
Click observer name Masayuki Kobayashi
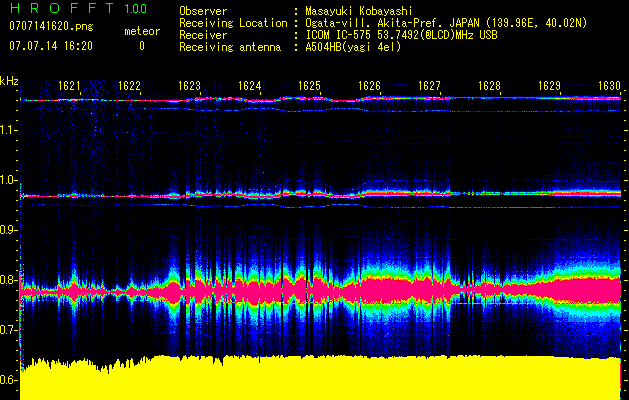(359, 11)
